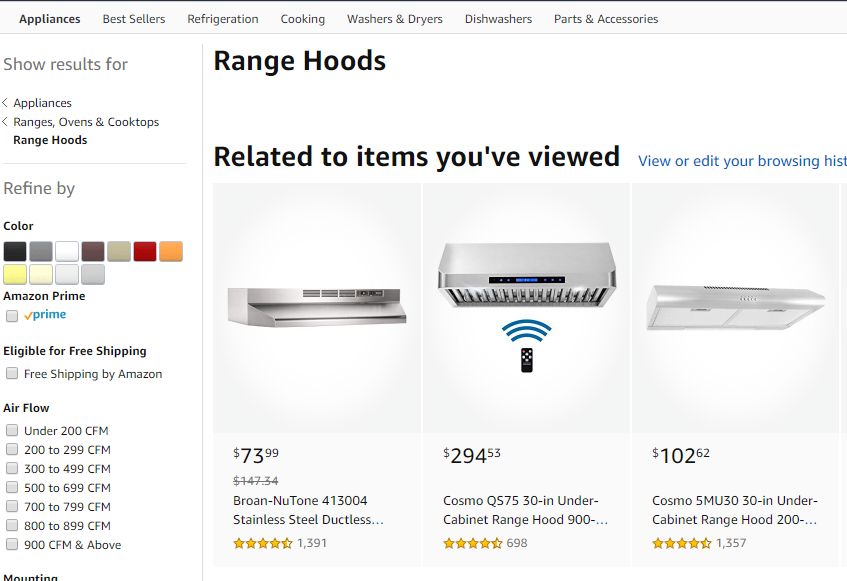Open the Cooking category tab
Image resolution: width=847 pixels, height=581 pixels.
coord(303,18)
